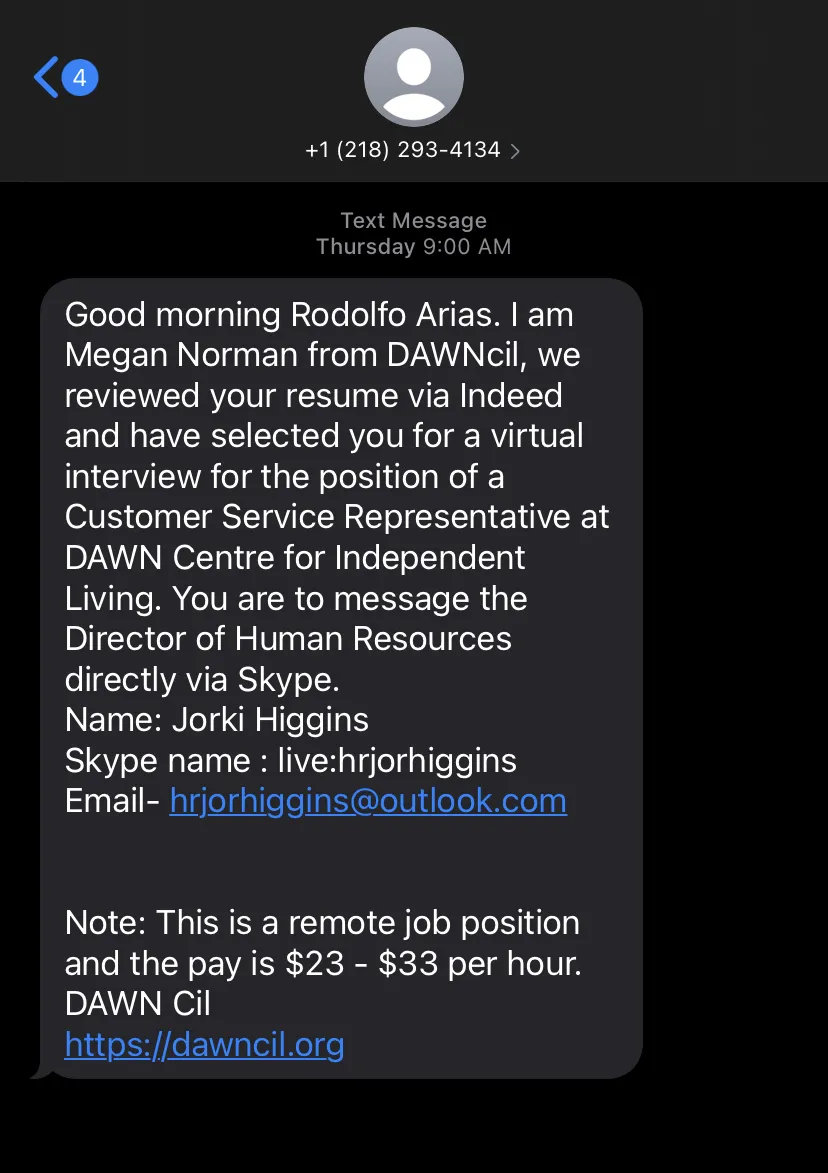Tap "DAWN Centre for Independent" text
Image resolution: width=828 pixels, height=1173 pixels.
295,558
